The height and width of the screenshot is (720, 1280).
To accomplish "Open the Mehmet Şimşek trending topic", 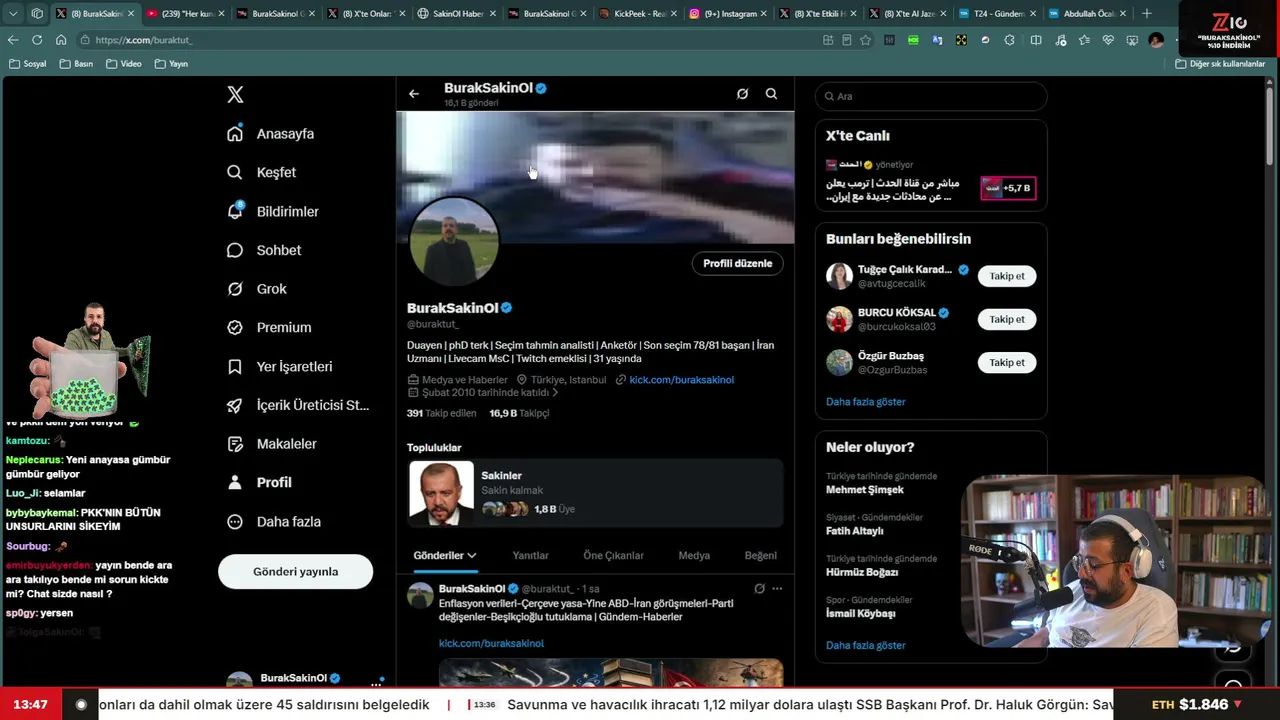I will [865, 490].
